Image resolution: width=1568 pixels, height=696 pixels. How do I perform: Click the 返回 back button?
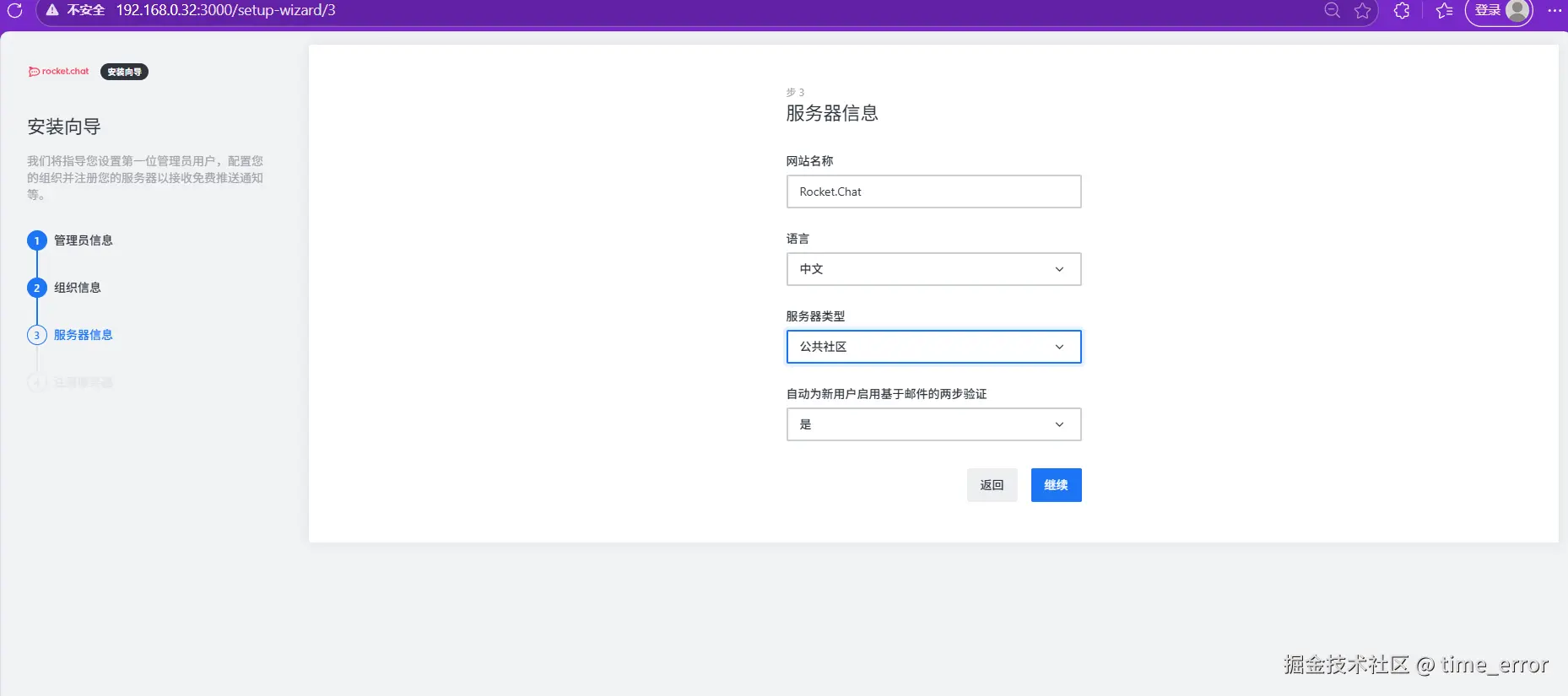click(992, 485)
